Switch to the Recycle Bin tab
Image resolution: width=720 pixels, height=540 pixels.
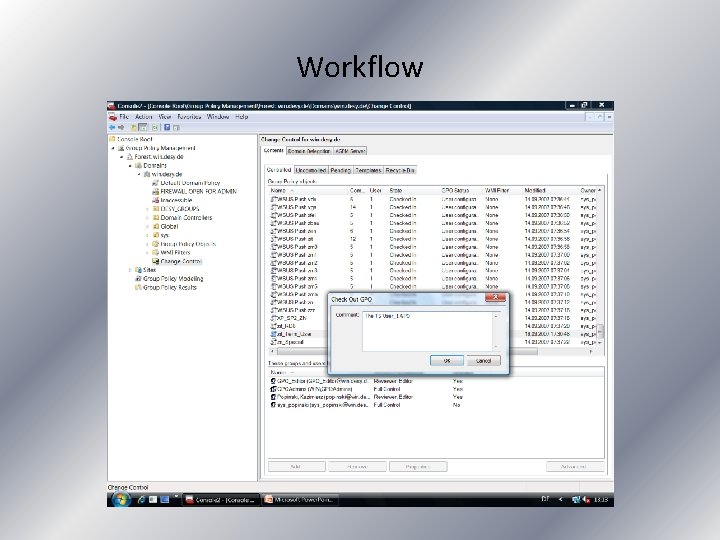(400, 170)
